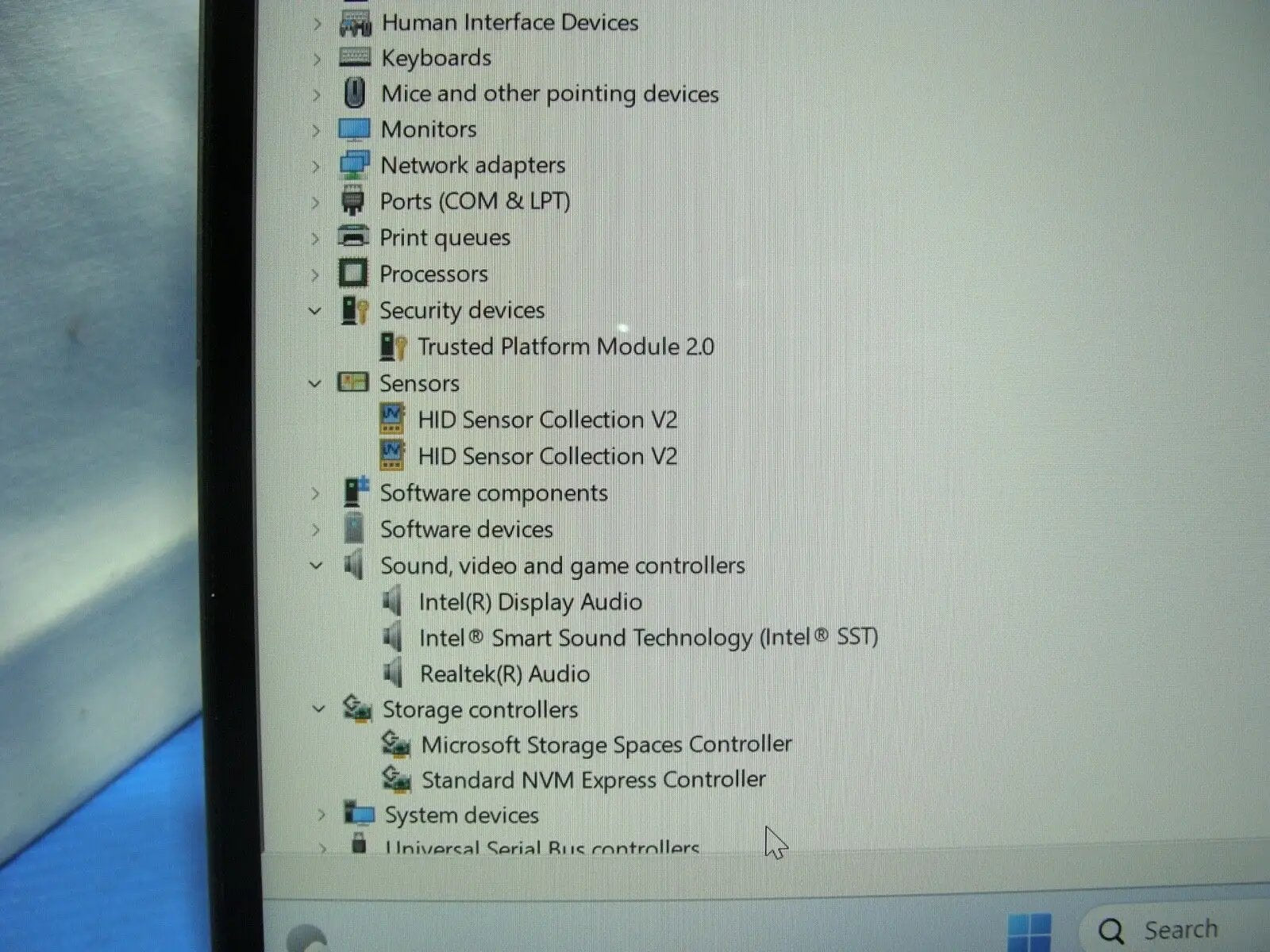Expand the Mice and other pointing devices node

[x=317, y=94]
